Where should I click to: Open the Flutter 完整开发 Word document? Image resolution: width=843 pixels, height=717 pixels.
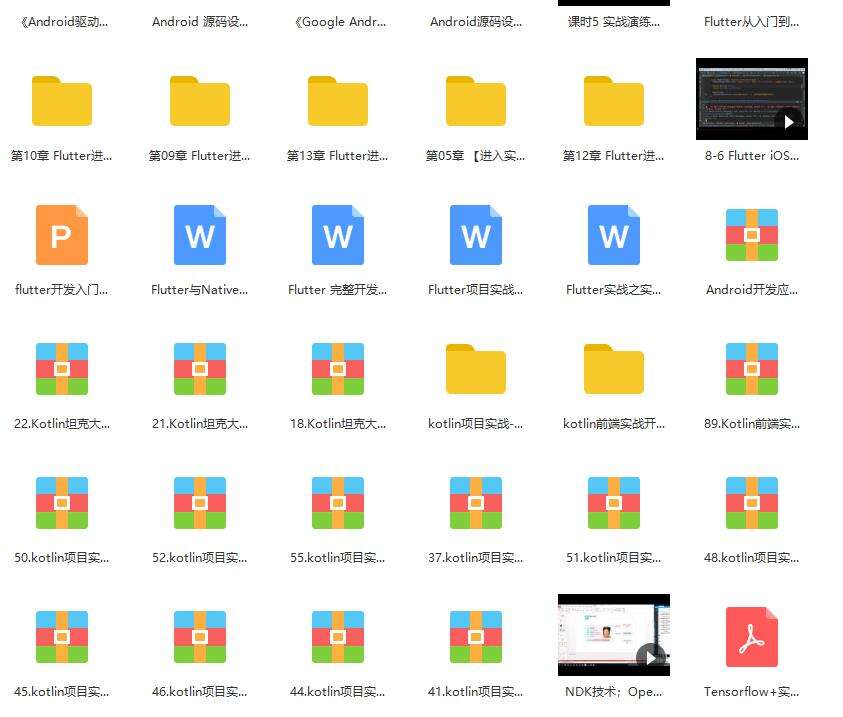[337, 235]
